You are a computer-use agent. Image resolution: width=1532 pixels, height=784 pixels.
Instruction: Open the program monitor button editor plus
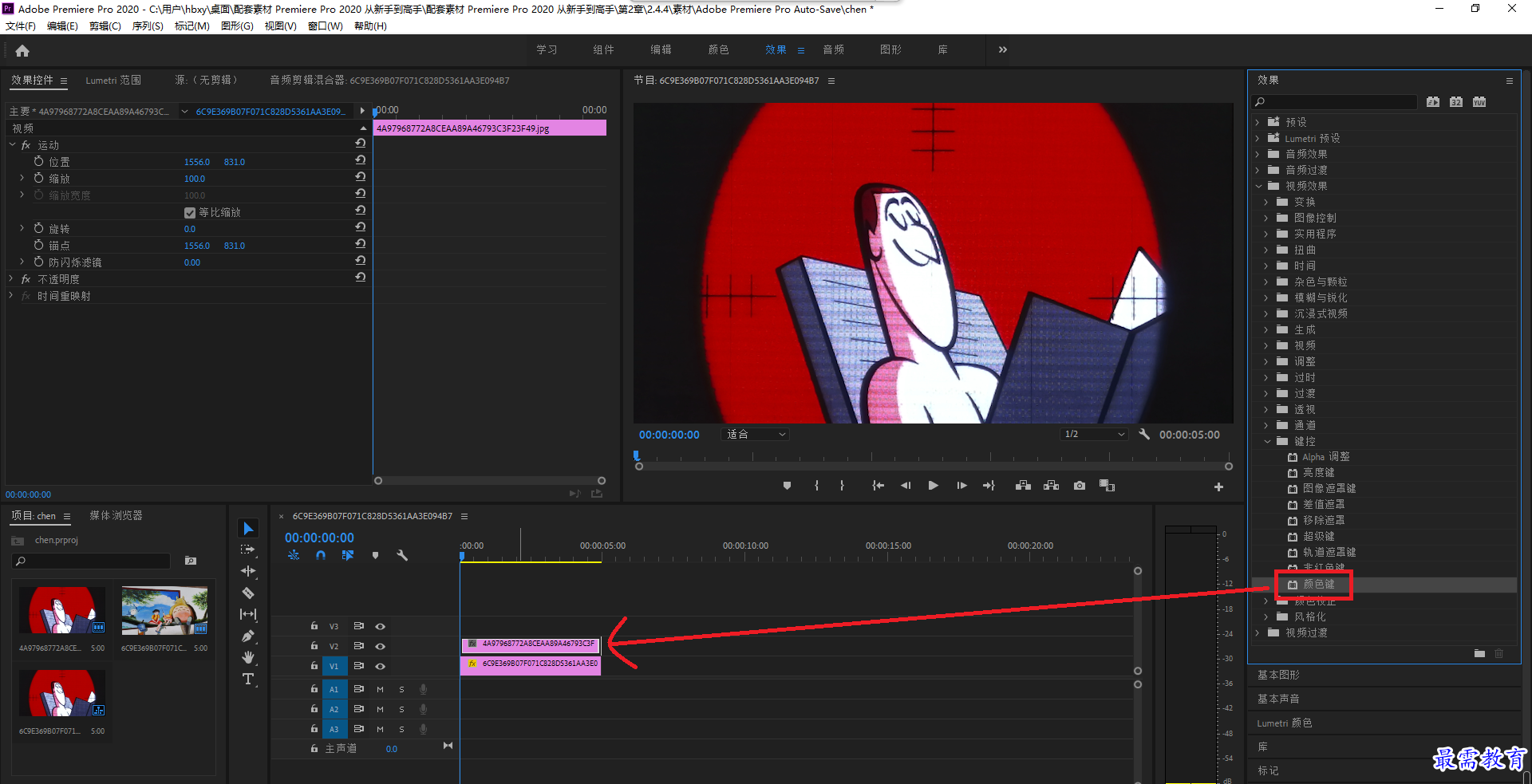pyautogui.click(x=1218, y=487)
